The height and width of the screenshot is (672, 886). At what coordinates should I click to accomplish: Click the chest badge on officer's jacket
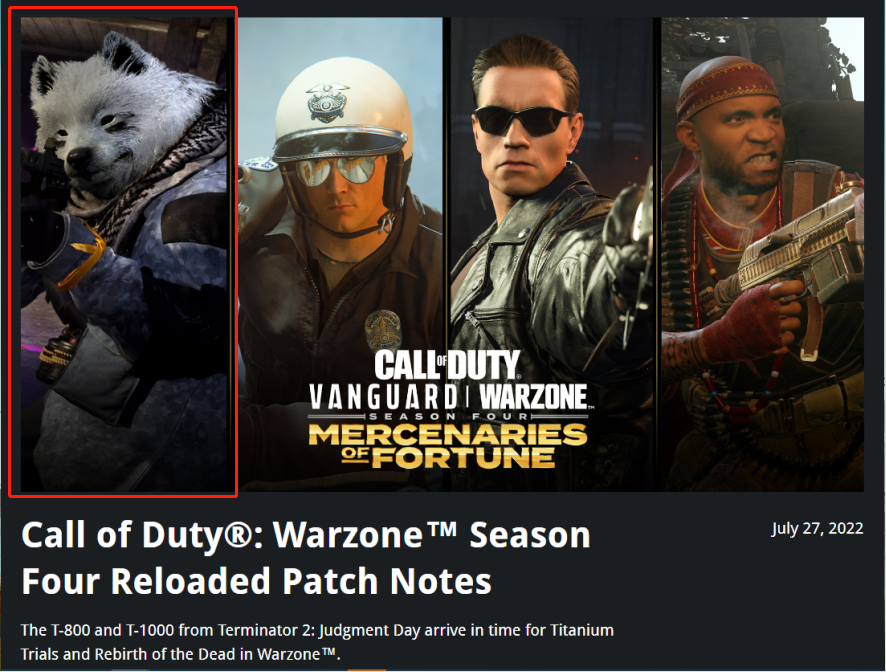(383, 329)
